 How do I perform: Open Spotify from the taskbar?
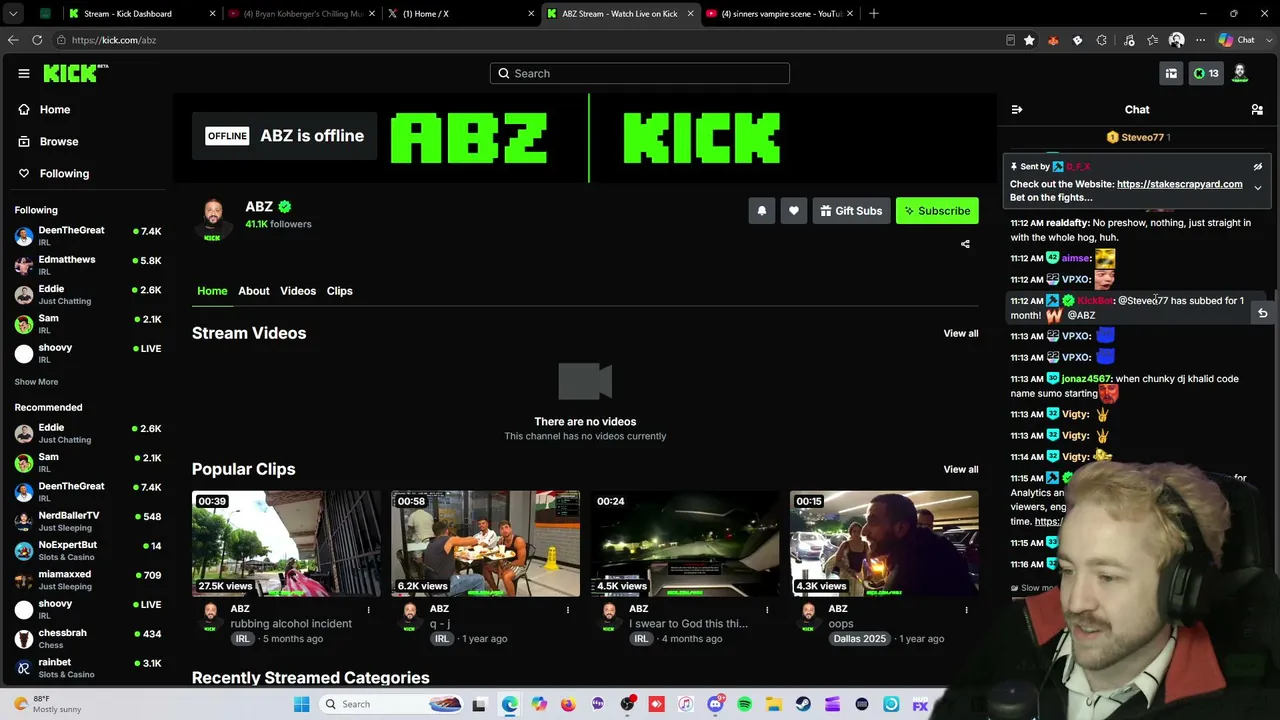744,704
